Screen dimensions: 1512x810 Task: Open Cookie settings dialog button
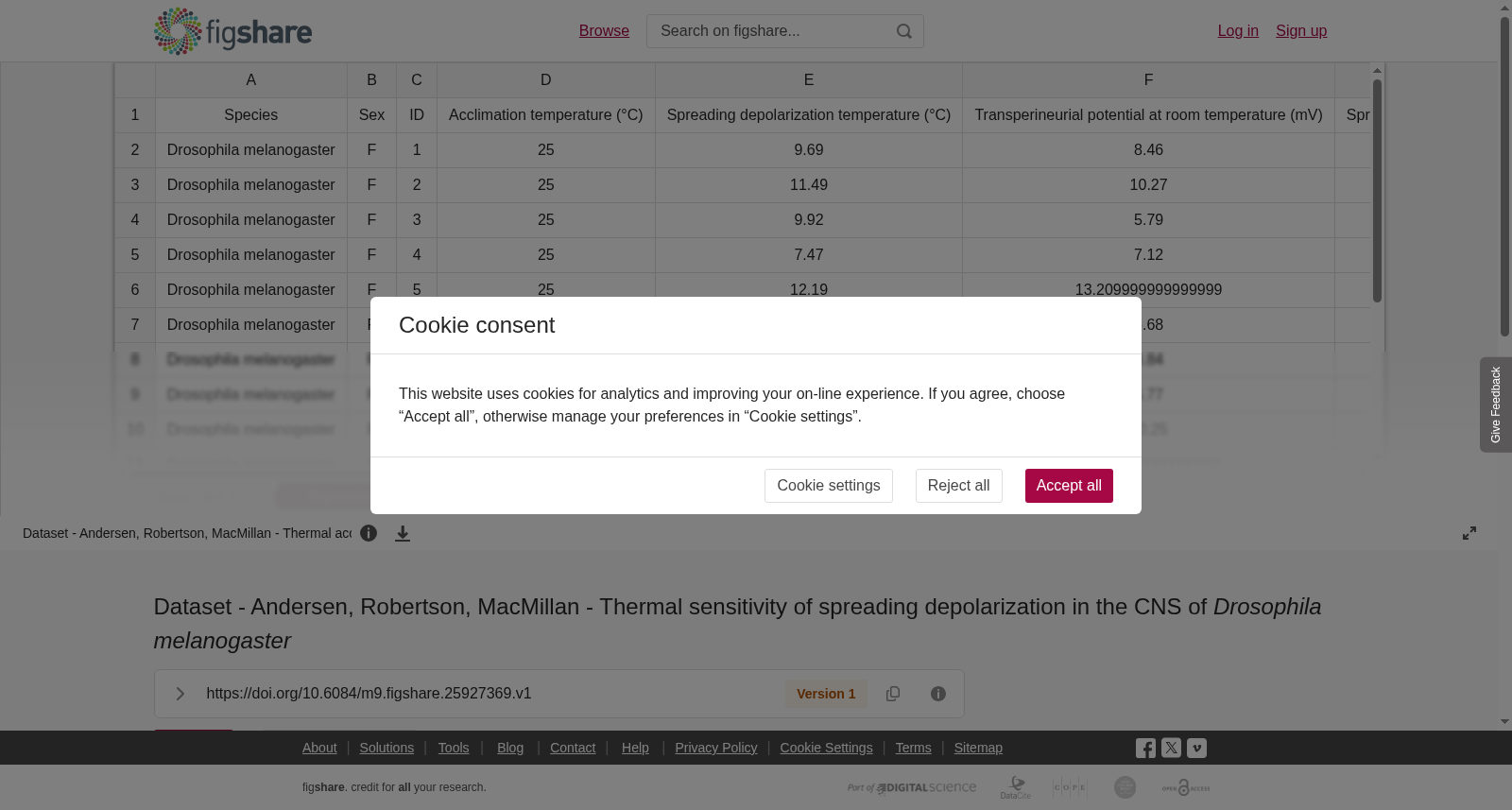829,486
